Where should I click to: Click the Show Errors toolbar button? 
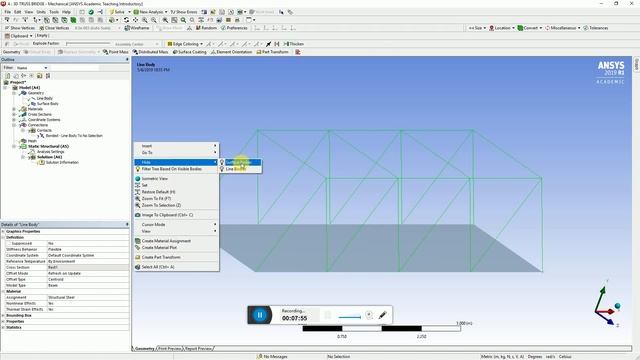(184, 12)
